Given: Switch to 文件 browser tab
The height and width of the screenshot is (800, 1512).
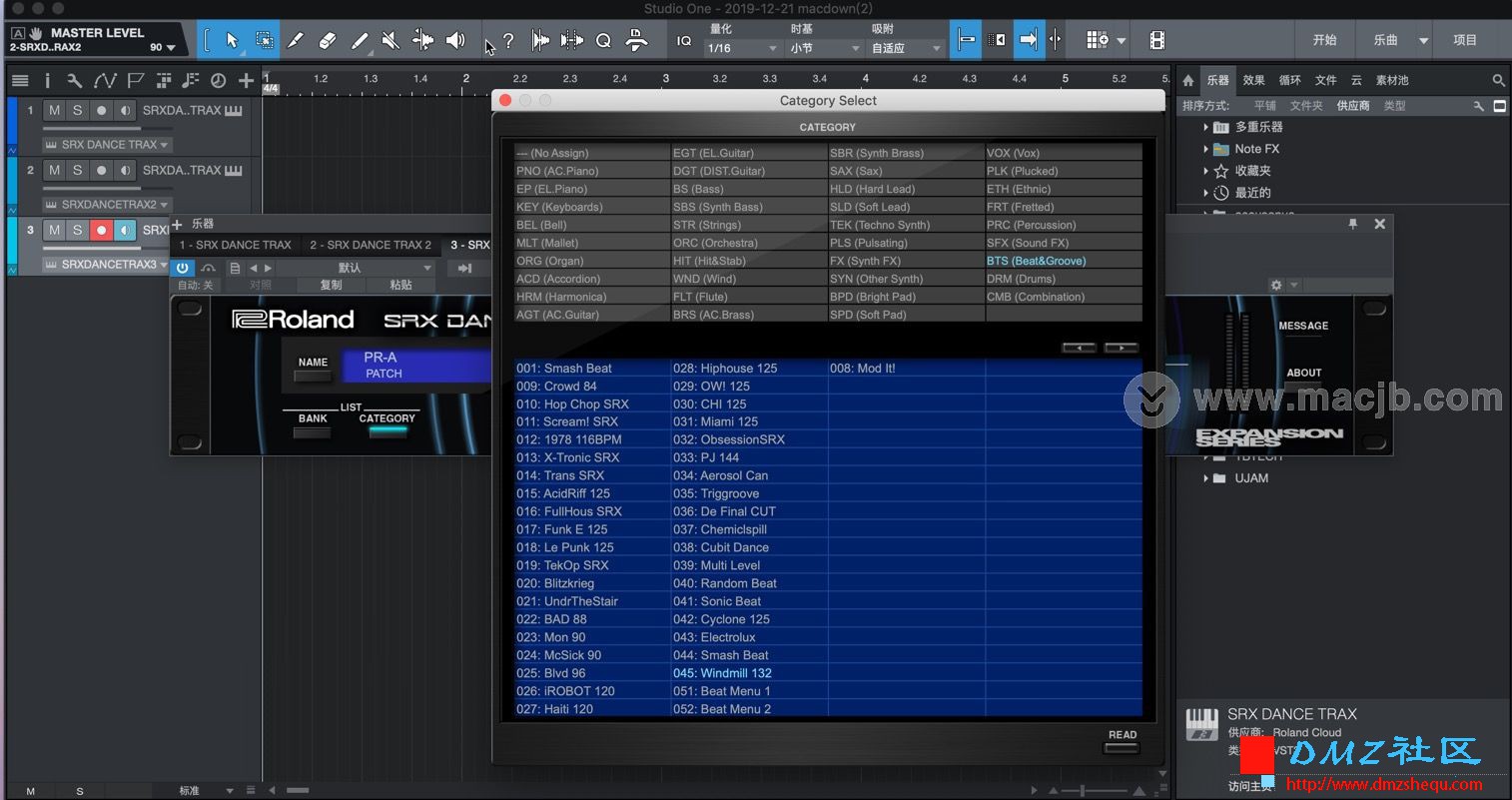Looking at the screenshot, I should pos(1325,80).
